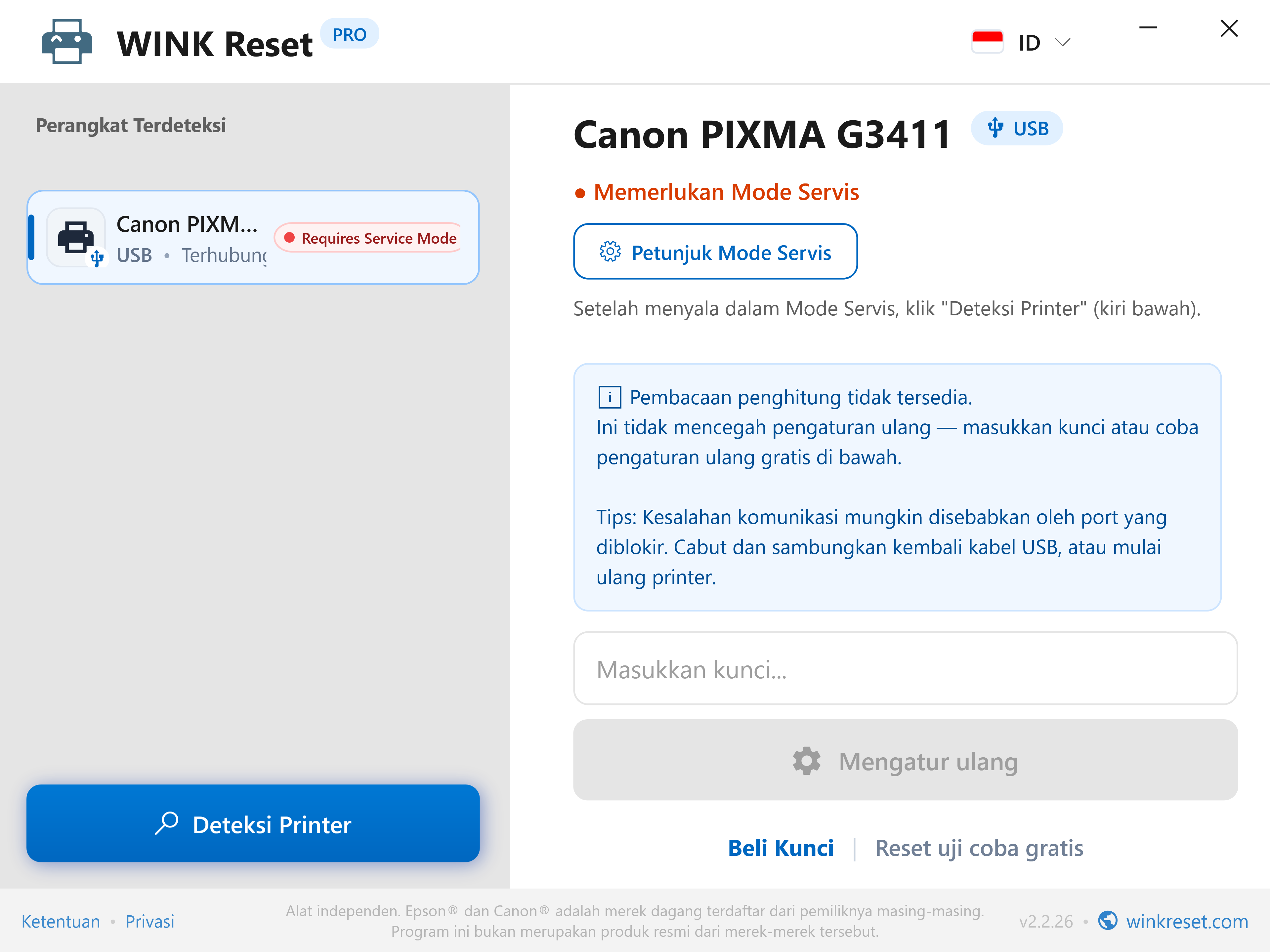Click the Pembacaan penghitung tidak tersedia text
The image size is (1270, 952).
(x=800, y=398)
